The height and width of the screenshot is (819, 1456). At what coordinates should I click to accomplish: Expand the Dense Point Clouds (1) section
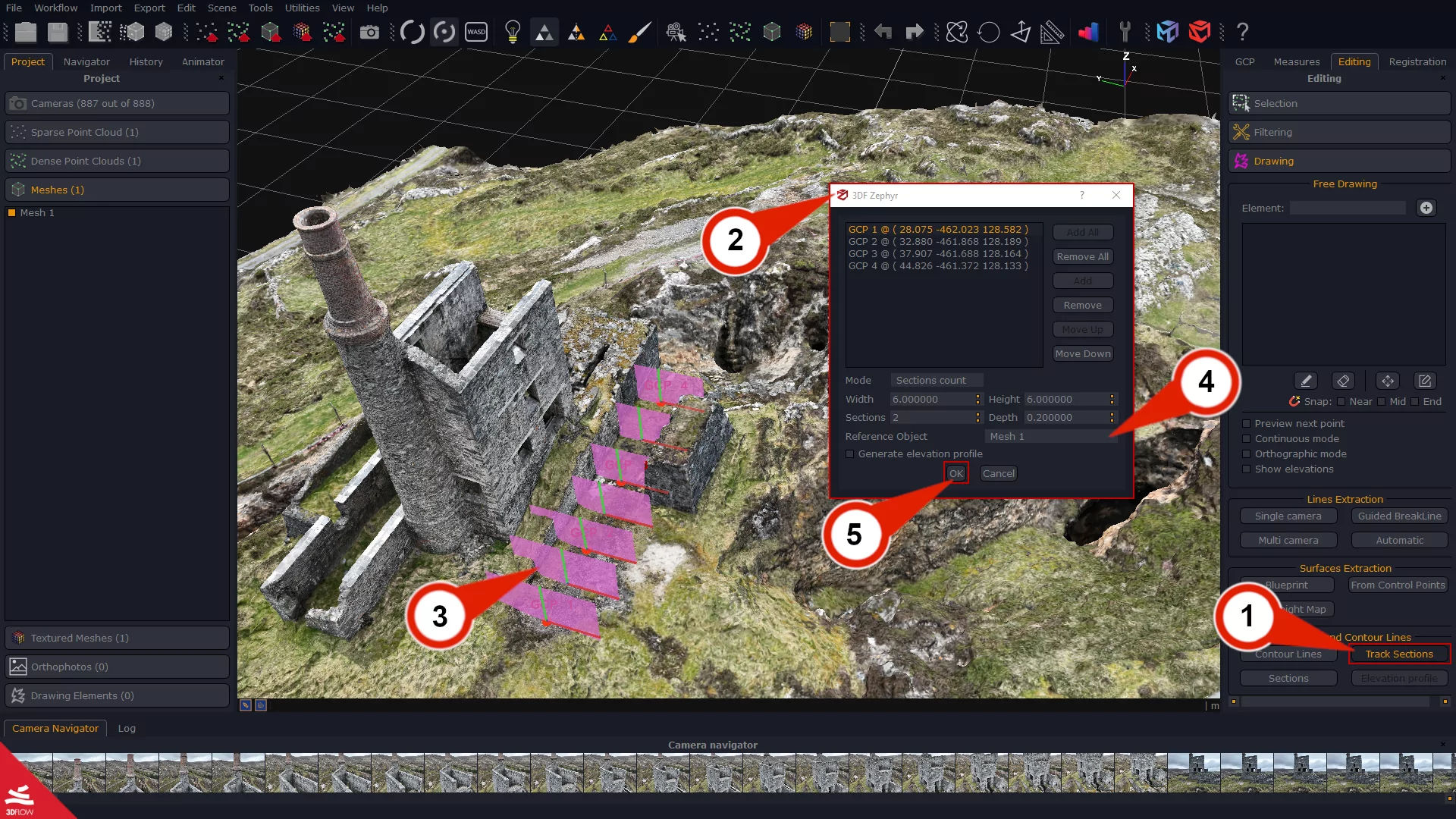click(x=118, y=161)
